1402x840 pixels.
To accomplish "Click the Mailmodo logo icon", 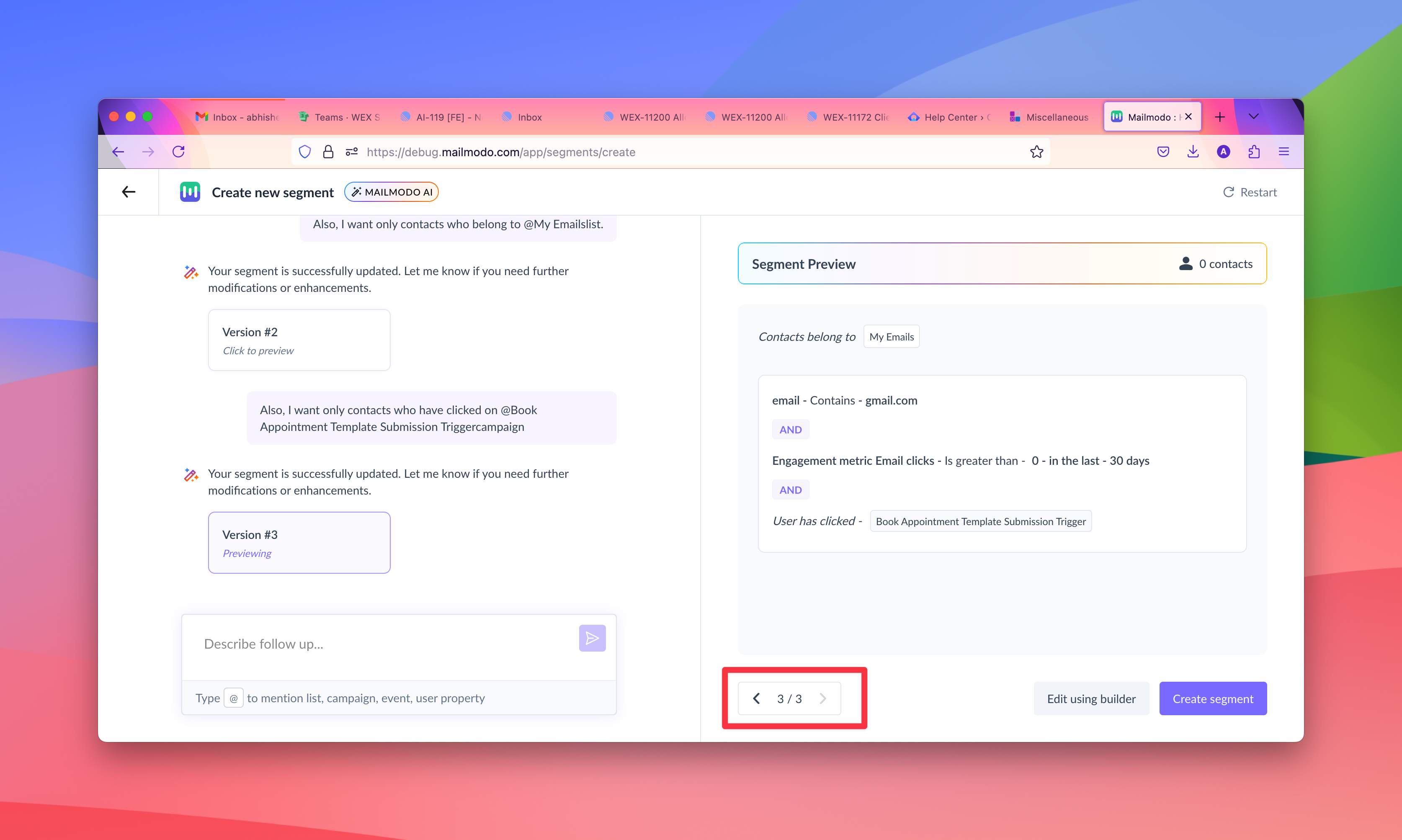I will pyautogui.click(x=190, y=192).
